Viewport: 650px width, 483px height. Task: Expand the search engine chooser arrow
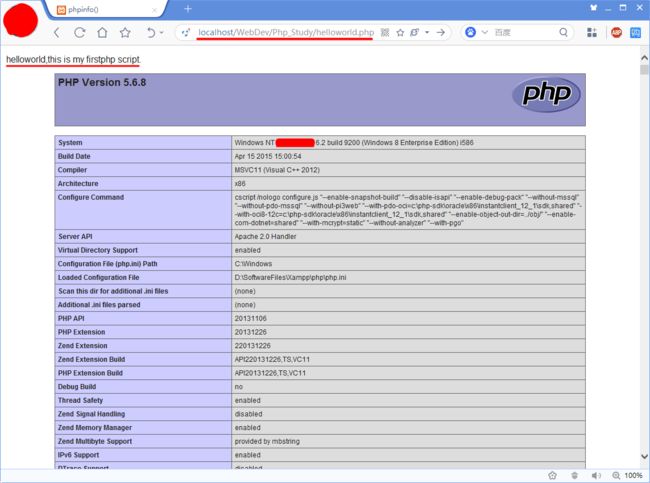pyautogui.click(x=485, y=32)
